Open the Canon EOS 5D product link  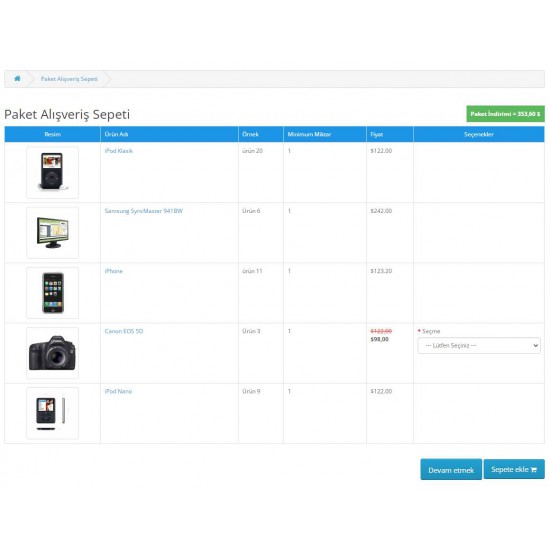tap(124, 331)
